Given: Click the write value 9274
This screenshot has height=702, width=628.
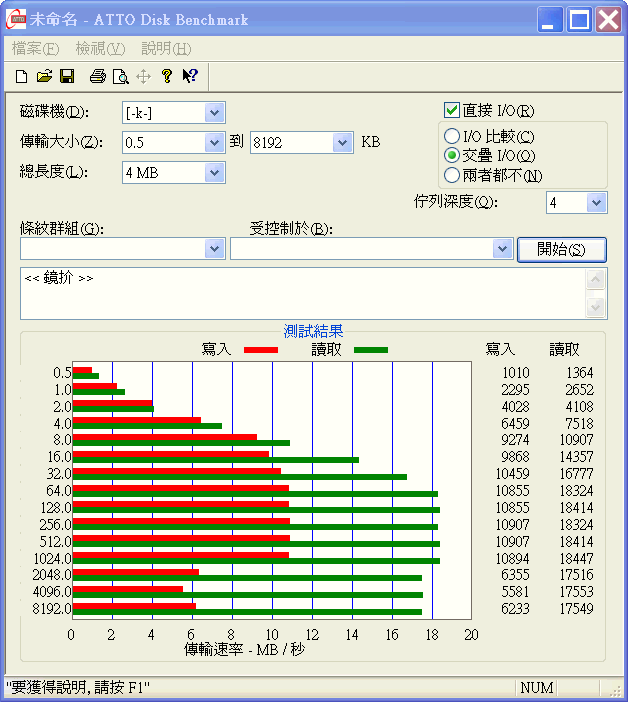Looking at the screenshot, I should (515, 440).
